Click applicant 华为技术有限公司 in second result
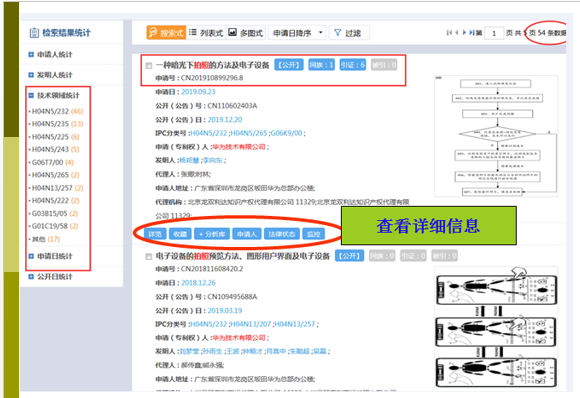This screenshot has height=398, width=580. point(239,338)
